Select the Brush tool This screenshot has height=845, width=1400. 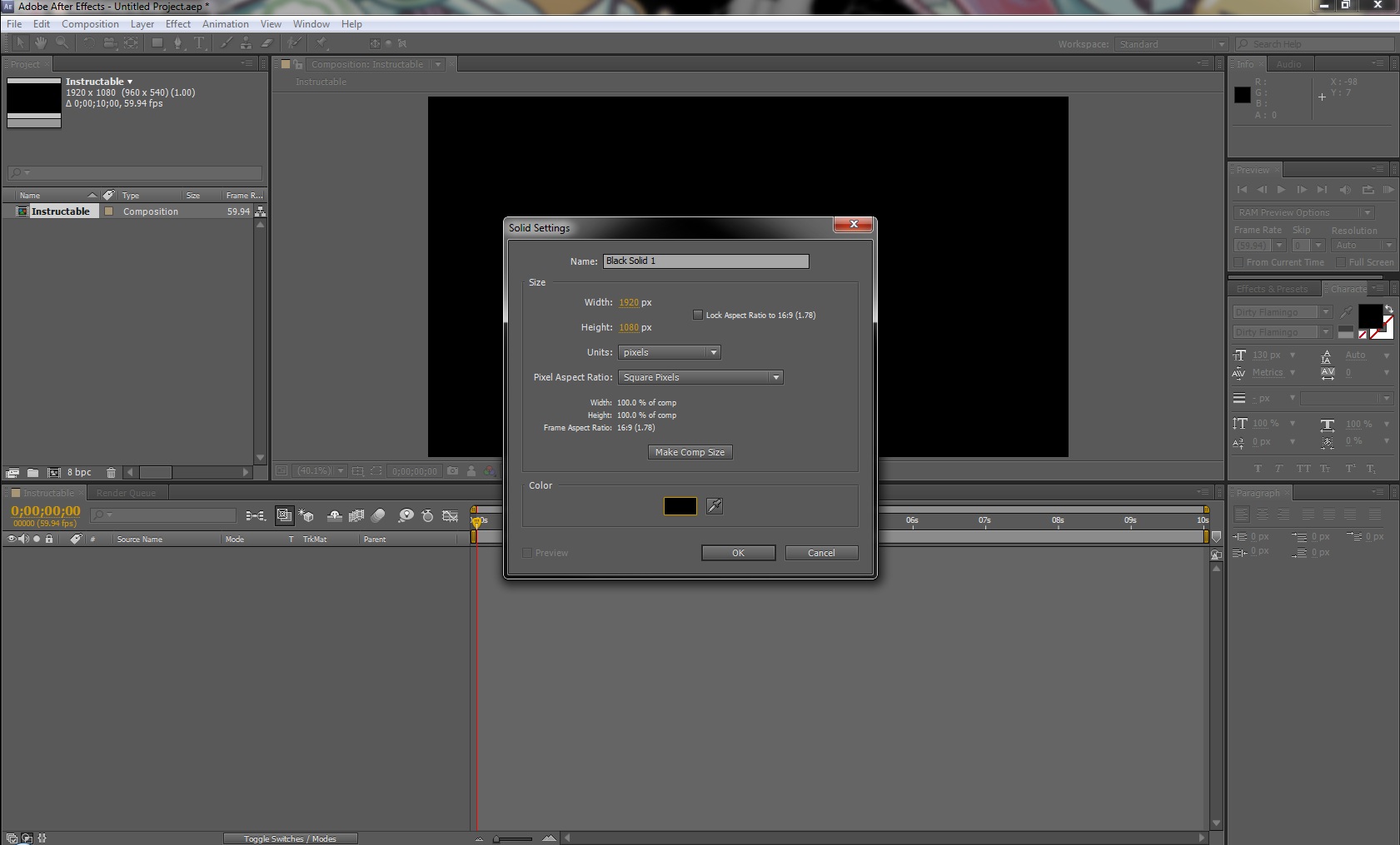pyautogui.click(x=225, y=42)
